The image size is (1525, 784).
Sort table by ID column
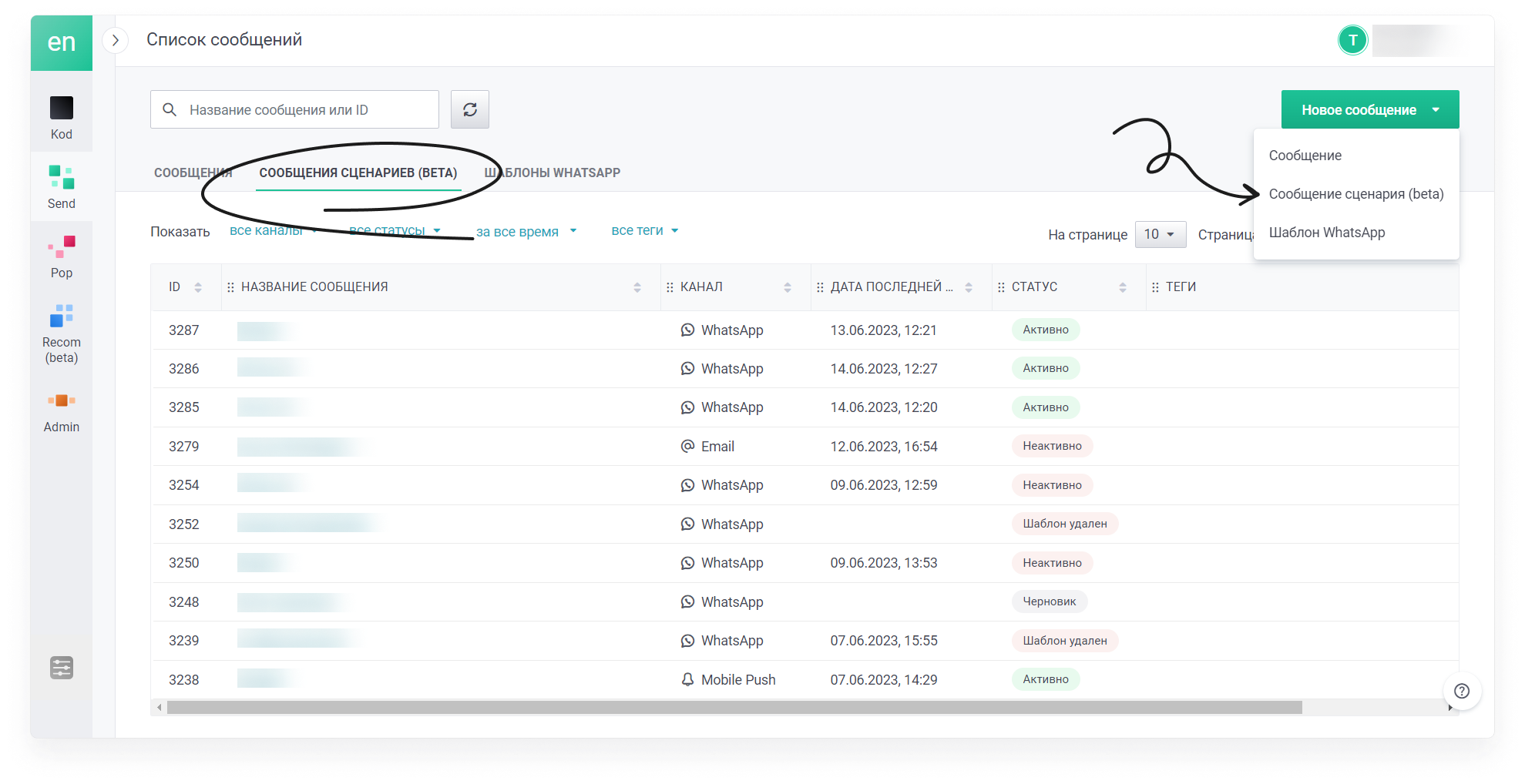click(x=198, y=287)
